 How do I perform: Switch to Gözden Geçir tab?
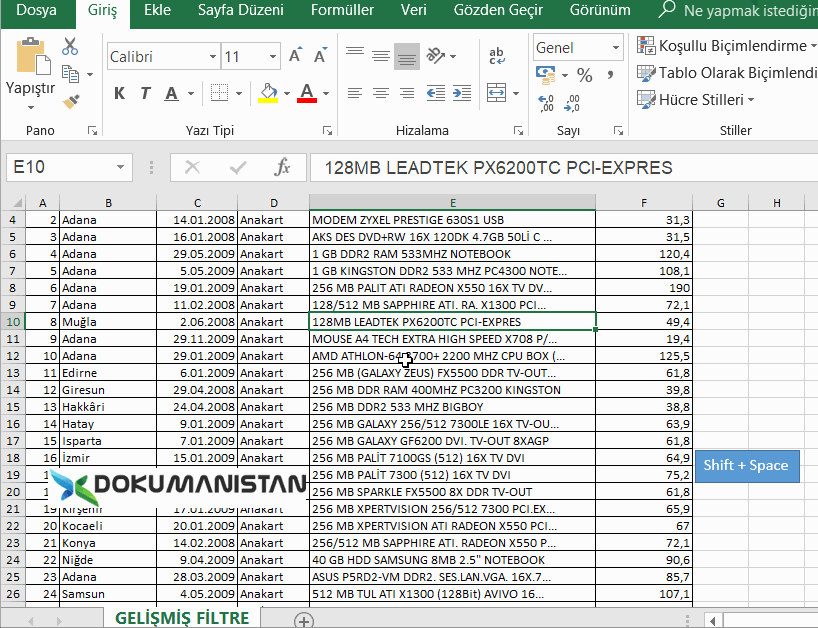498,10
